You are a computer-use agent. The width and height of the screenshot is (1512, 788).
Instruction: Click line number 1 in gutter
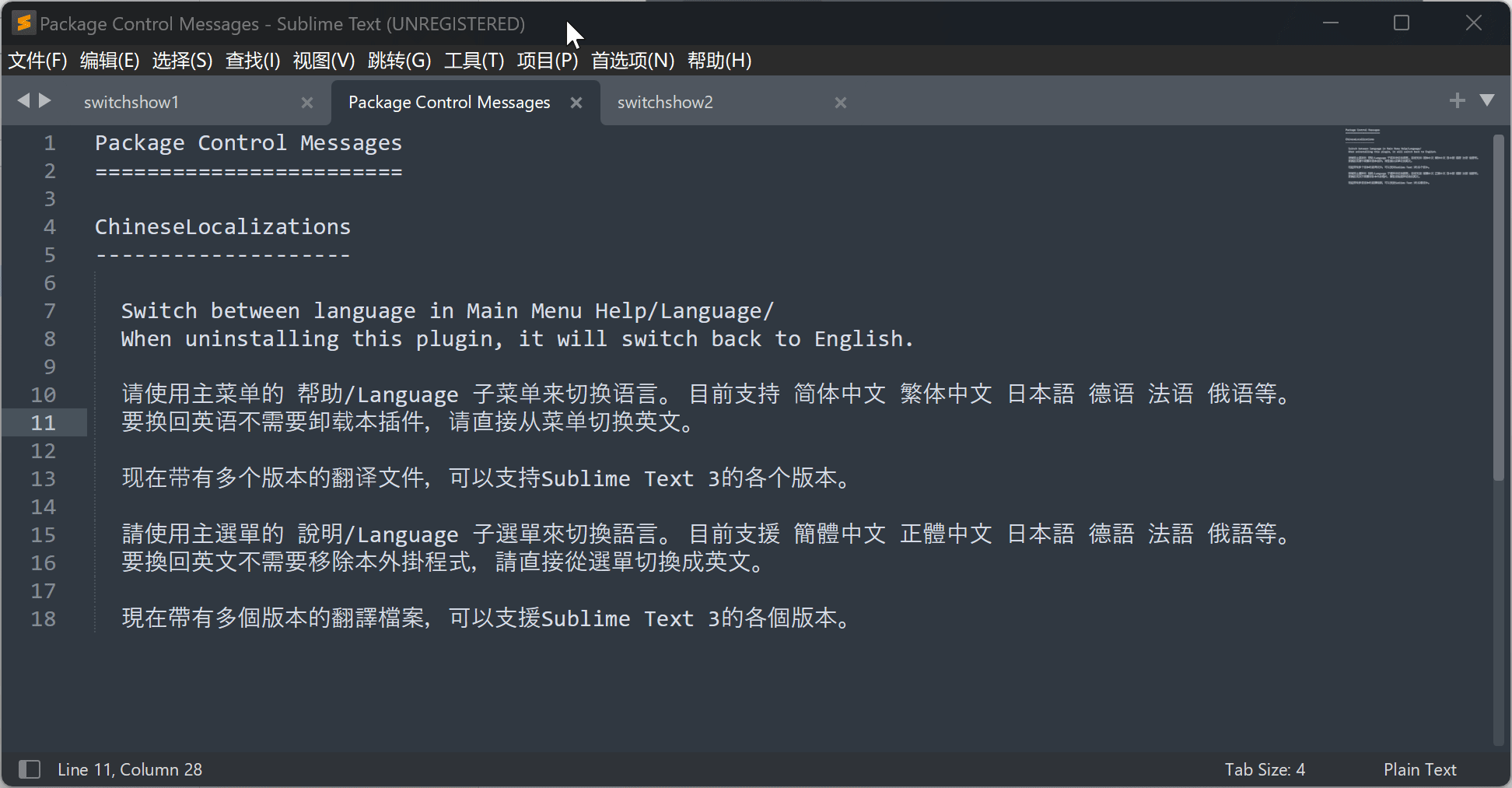click(x=50, y=143)
